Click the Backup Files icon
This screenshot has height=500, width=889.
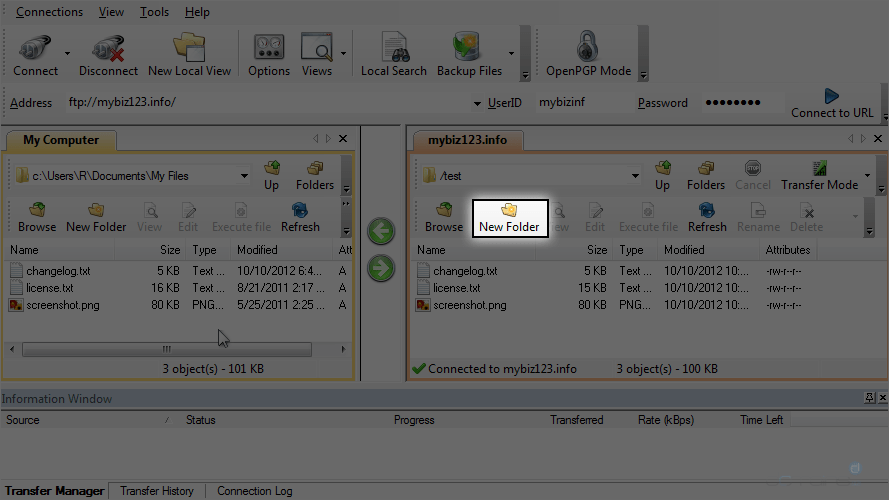[x=469, y=54]
